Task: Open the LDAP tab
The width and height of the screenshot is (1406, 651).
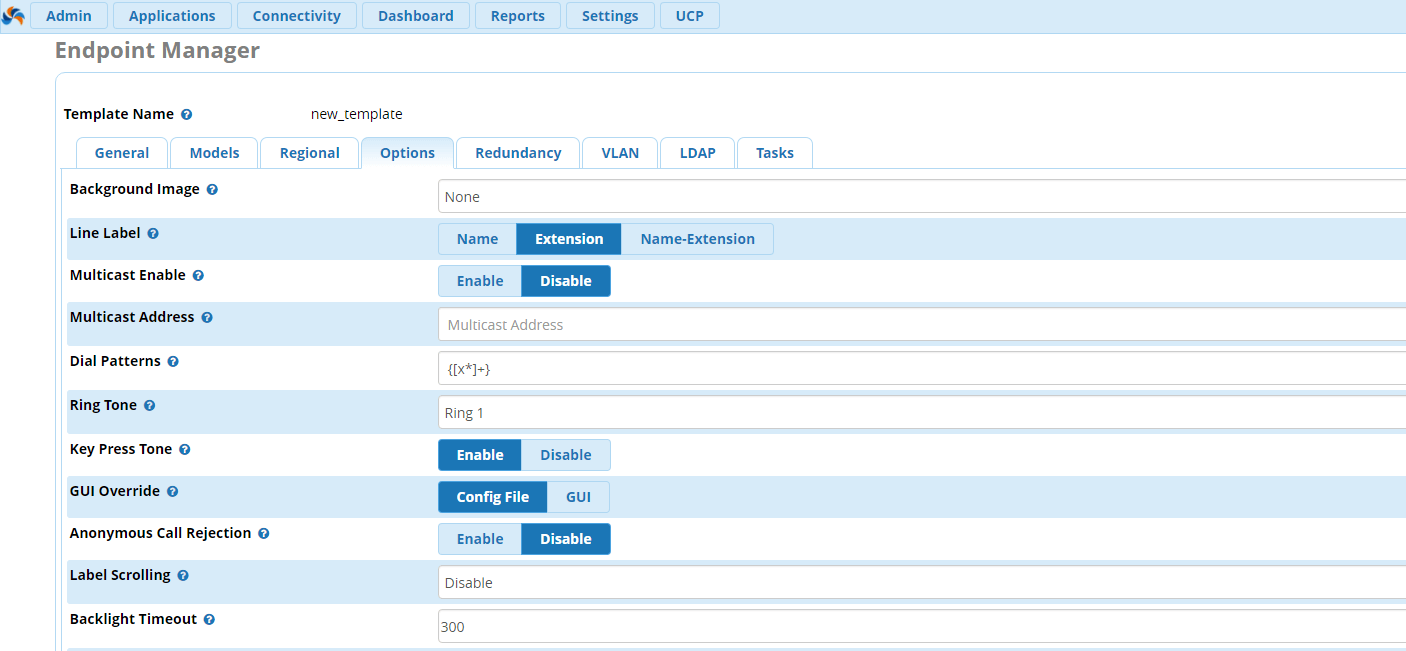Action: 697,153
